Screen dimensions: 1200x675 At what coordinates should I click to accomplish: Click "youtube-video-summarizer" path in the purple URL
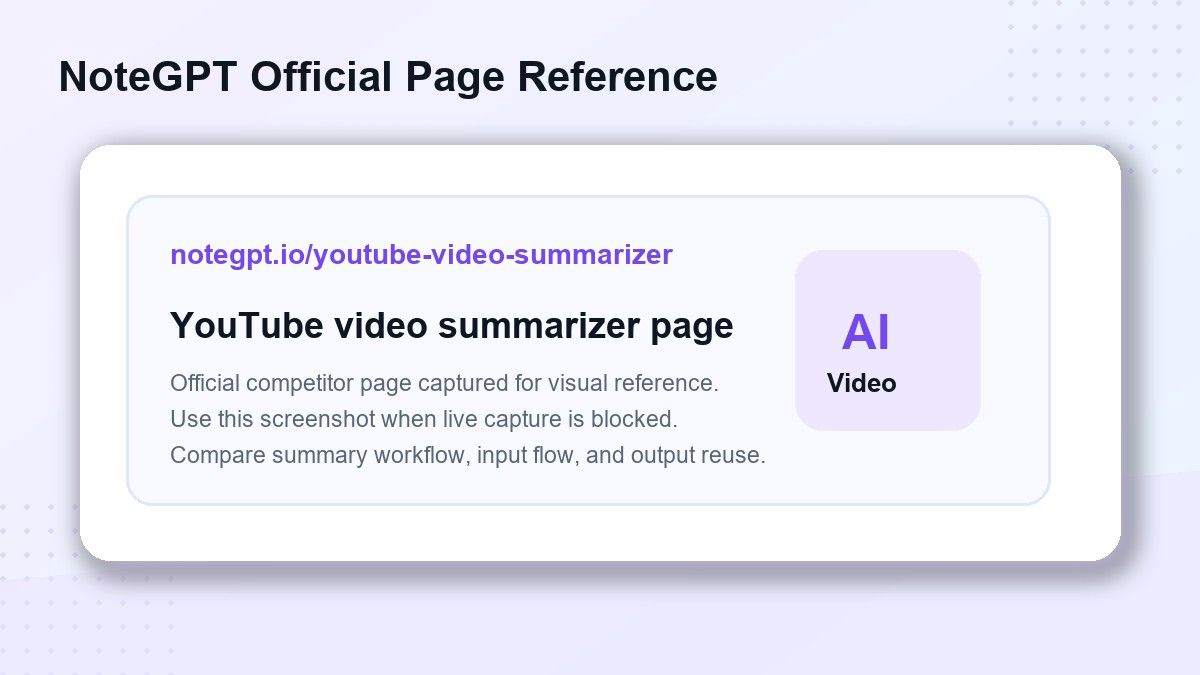[x=492, y=255]
